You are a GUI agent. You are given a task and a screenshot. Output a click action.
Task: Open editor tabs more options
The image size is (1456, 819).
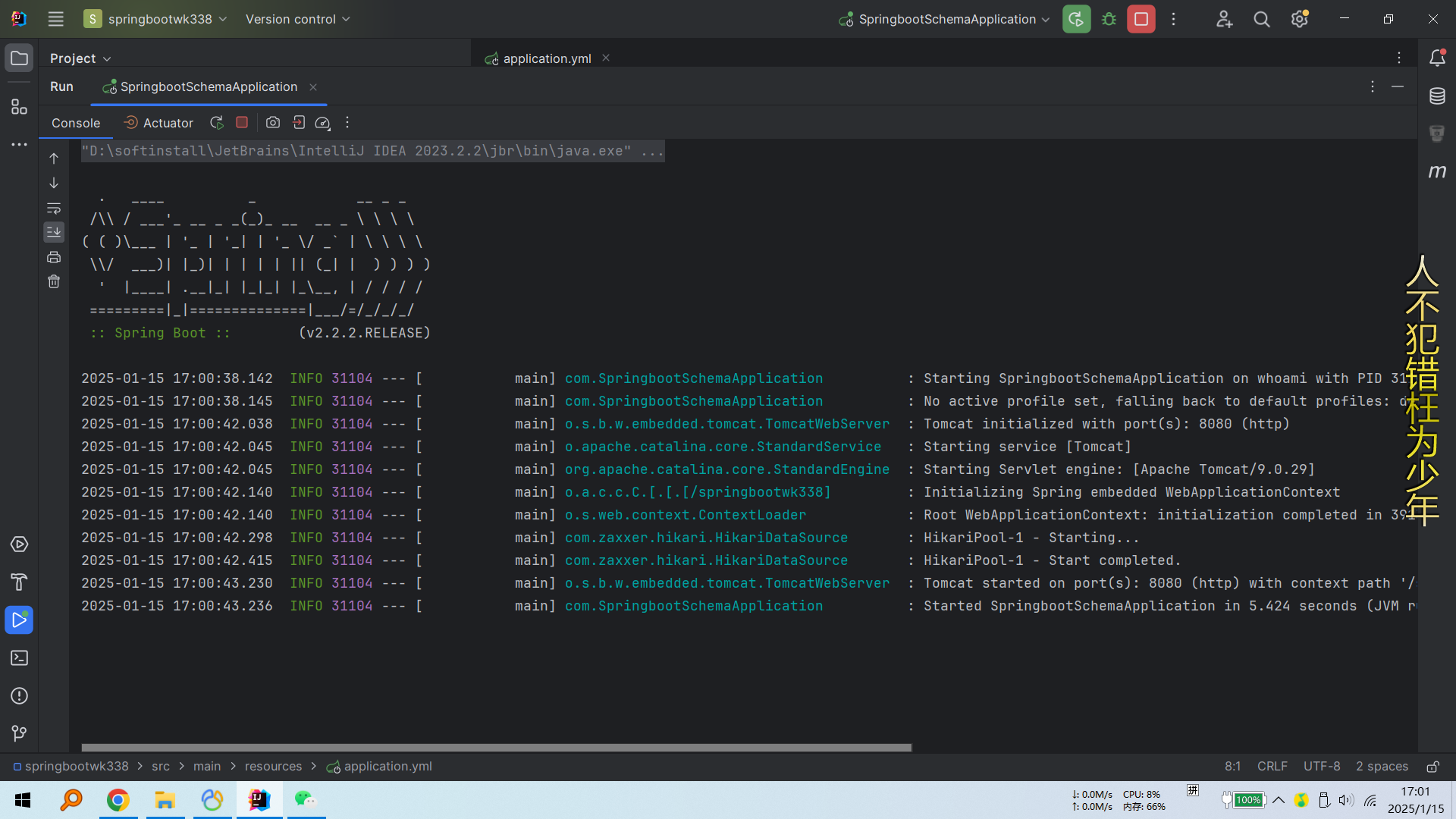[1399, 58]
